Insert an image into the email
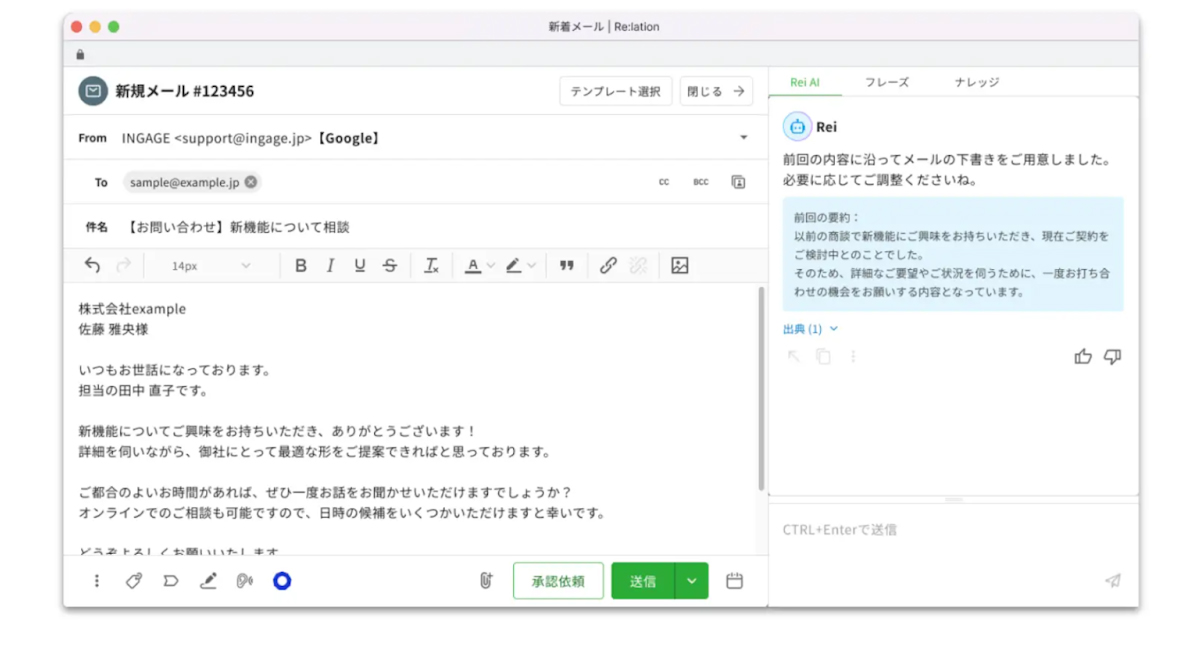 (680, 266)
